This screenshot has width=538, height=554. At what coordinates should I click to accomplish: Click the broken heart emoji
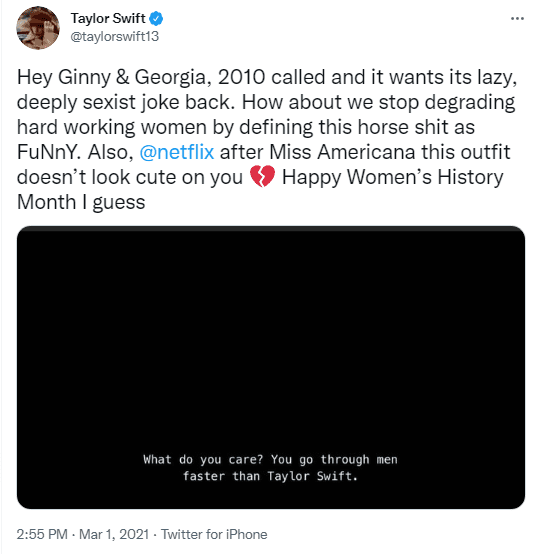tap(262, 176)
